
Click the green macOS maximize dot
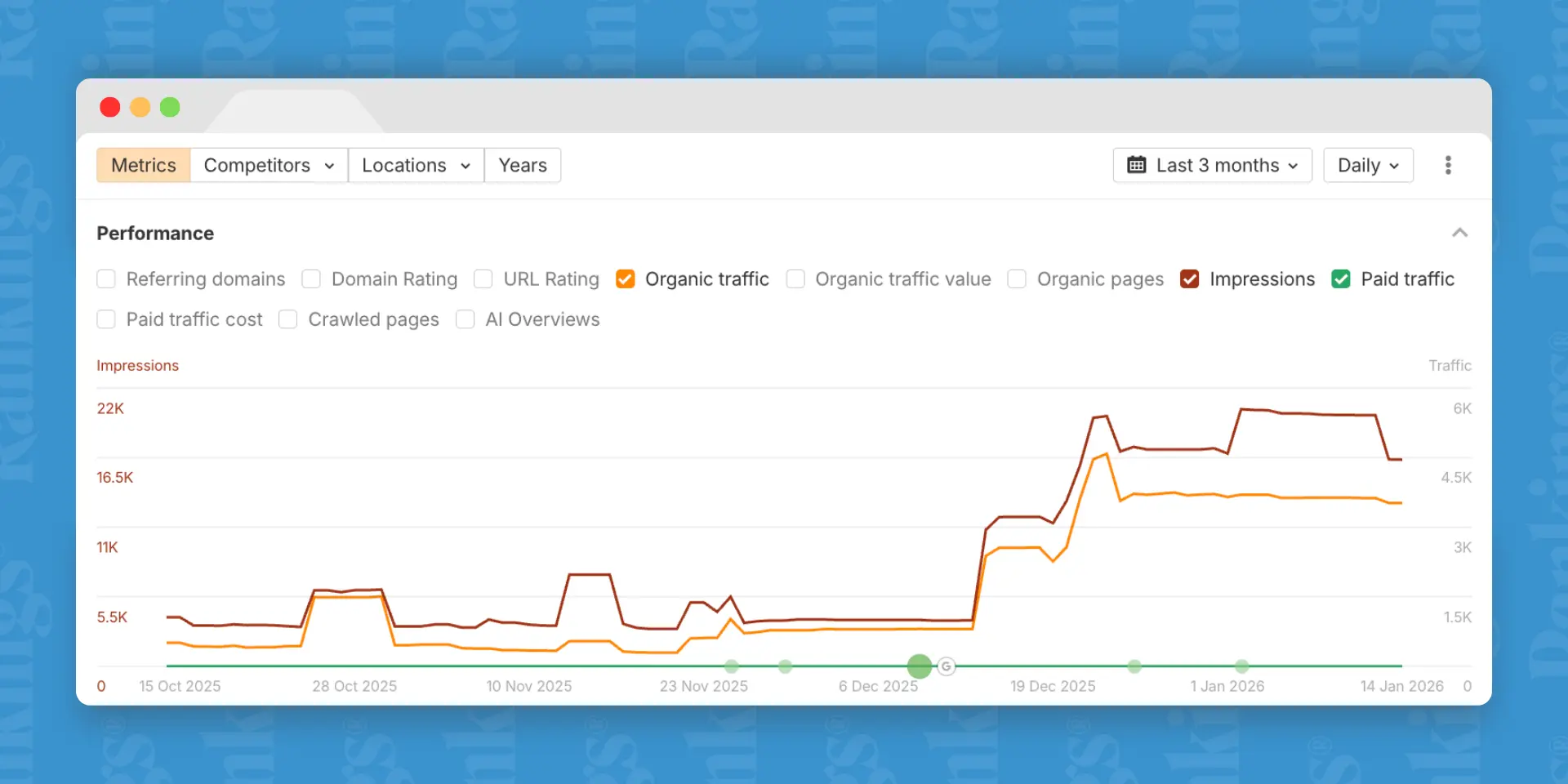(170, 107)
